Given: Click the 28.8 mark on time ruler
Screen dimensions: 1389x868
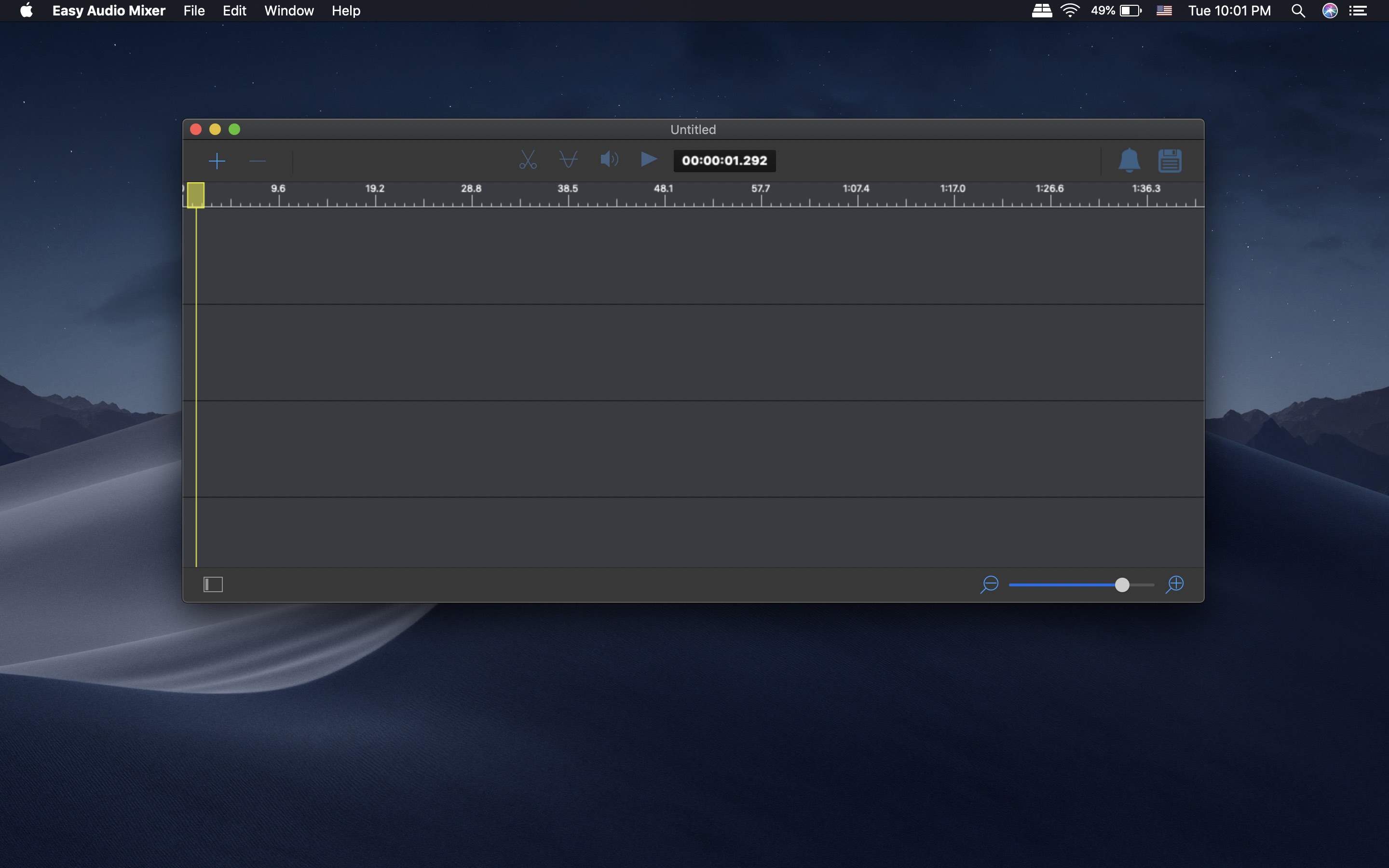Looking at the screenshot, I should click(x=471, y=188).
